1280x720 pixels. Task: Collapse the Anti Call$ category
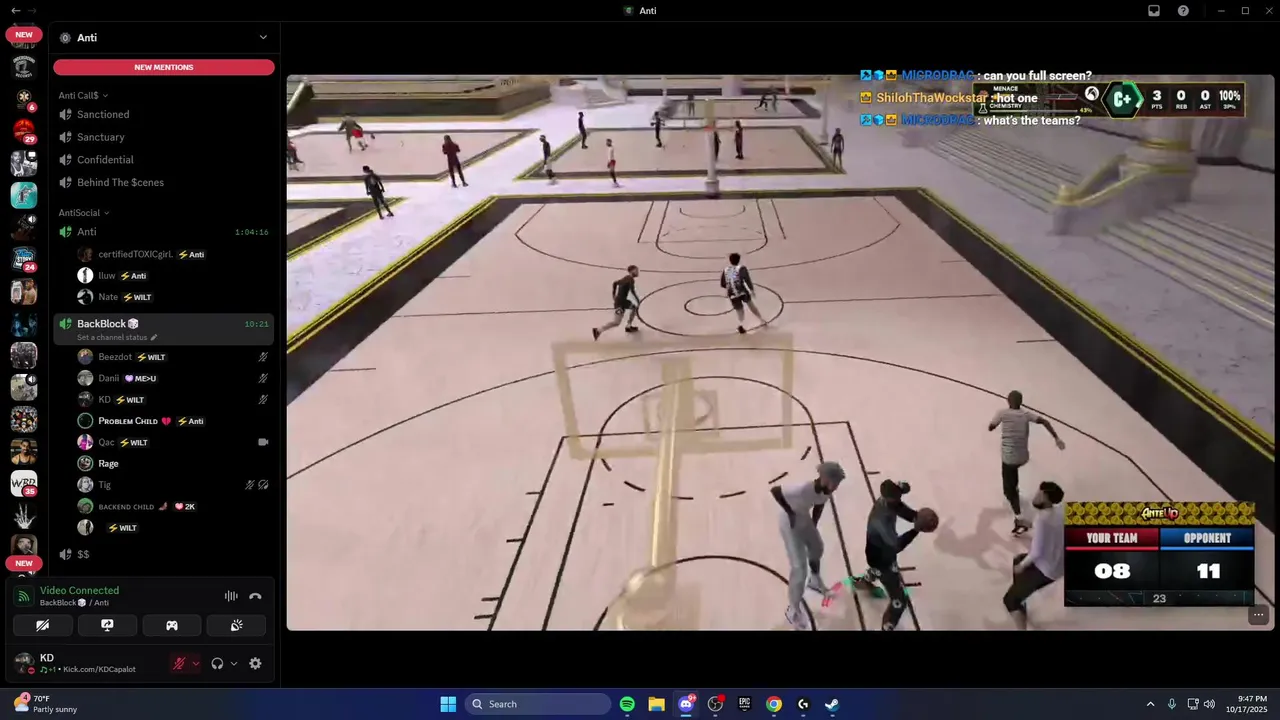click(x=83, y=95)
